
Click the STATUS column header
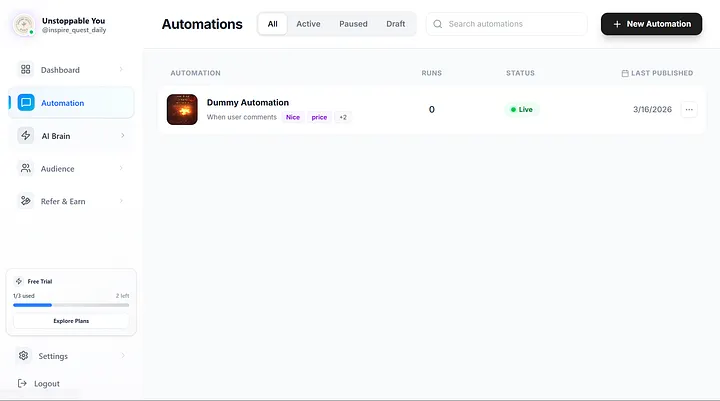(x=520, y=73)
